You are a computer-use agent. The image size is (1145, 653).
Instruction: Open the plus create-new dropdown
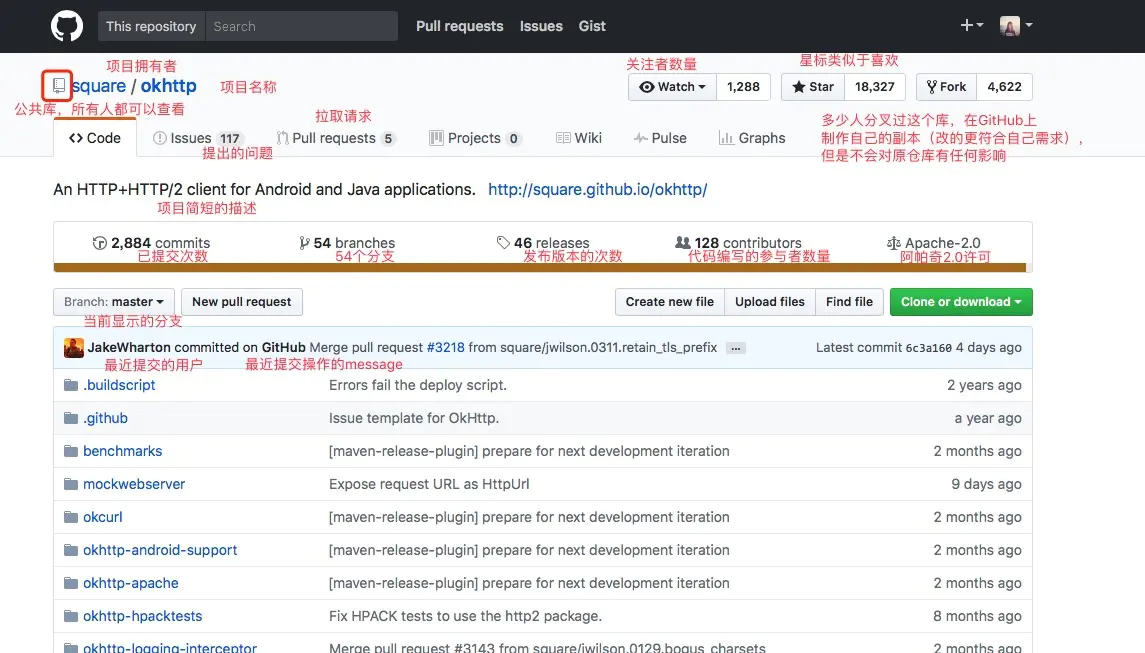pos(971,26)
